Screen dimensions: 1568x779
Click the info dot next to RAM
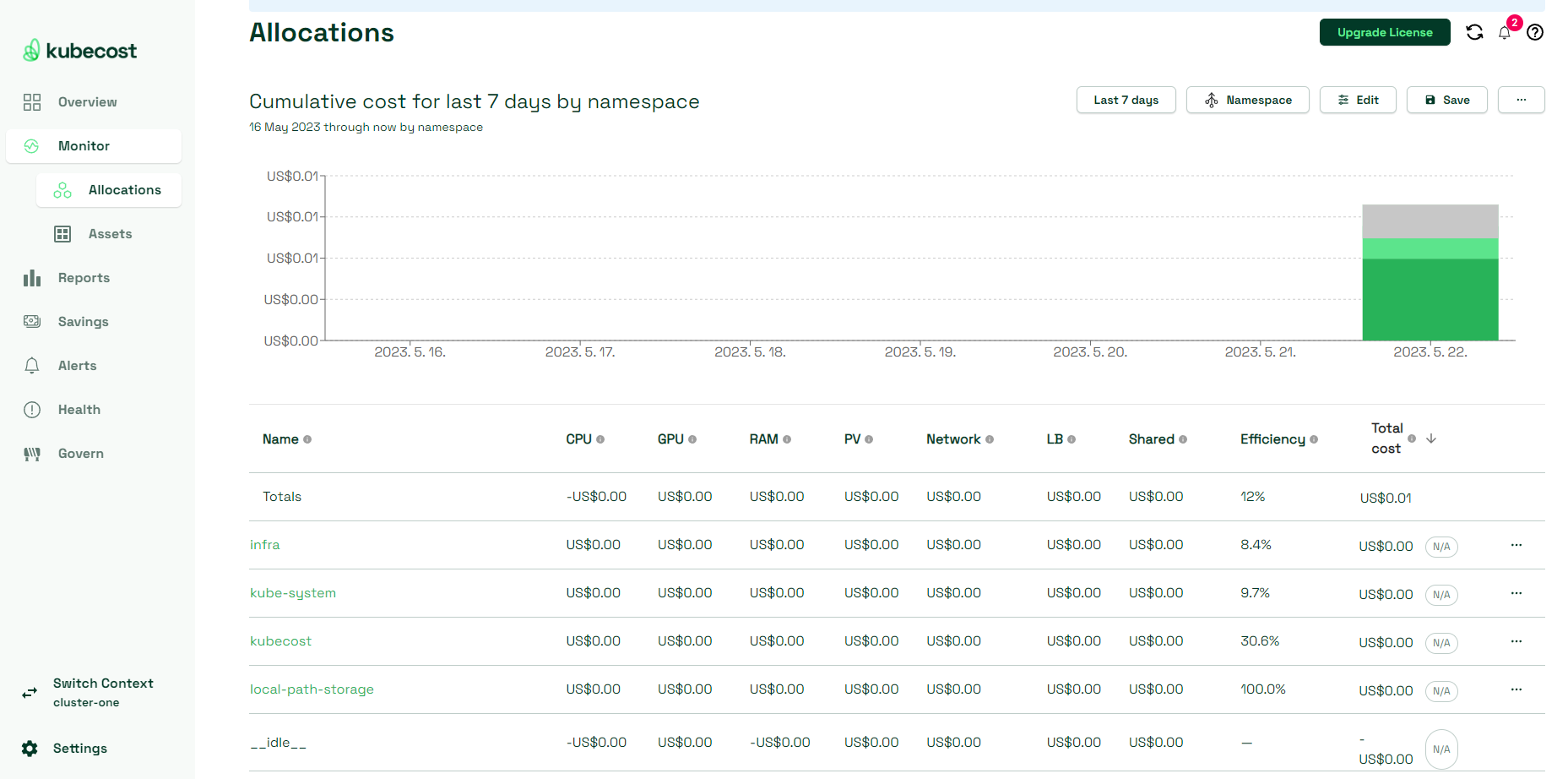(787, 439)
